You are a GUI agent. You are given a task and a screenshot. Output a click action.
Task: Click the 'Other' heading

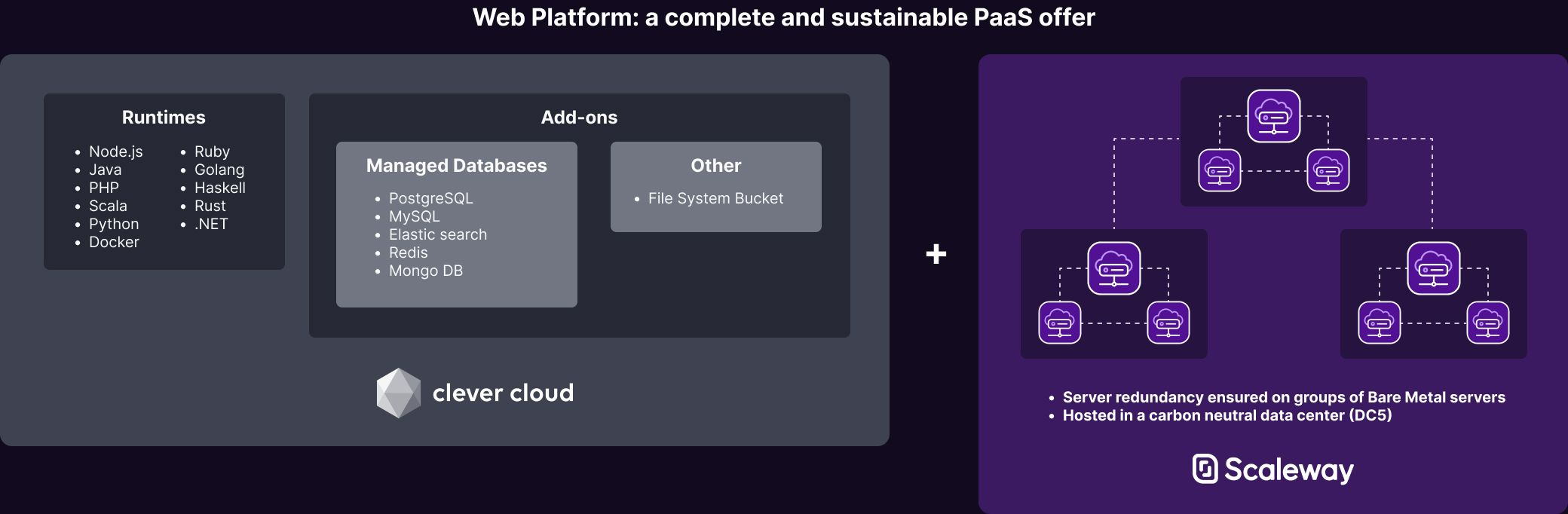[716, 166]
